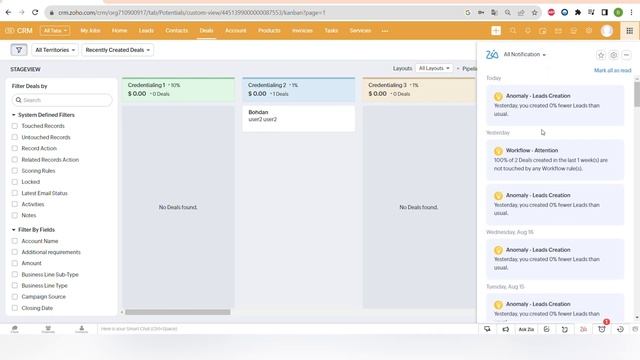Check the Amount field filter

[15, 263]
